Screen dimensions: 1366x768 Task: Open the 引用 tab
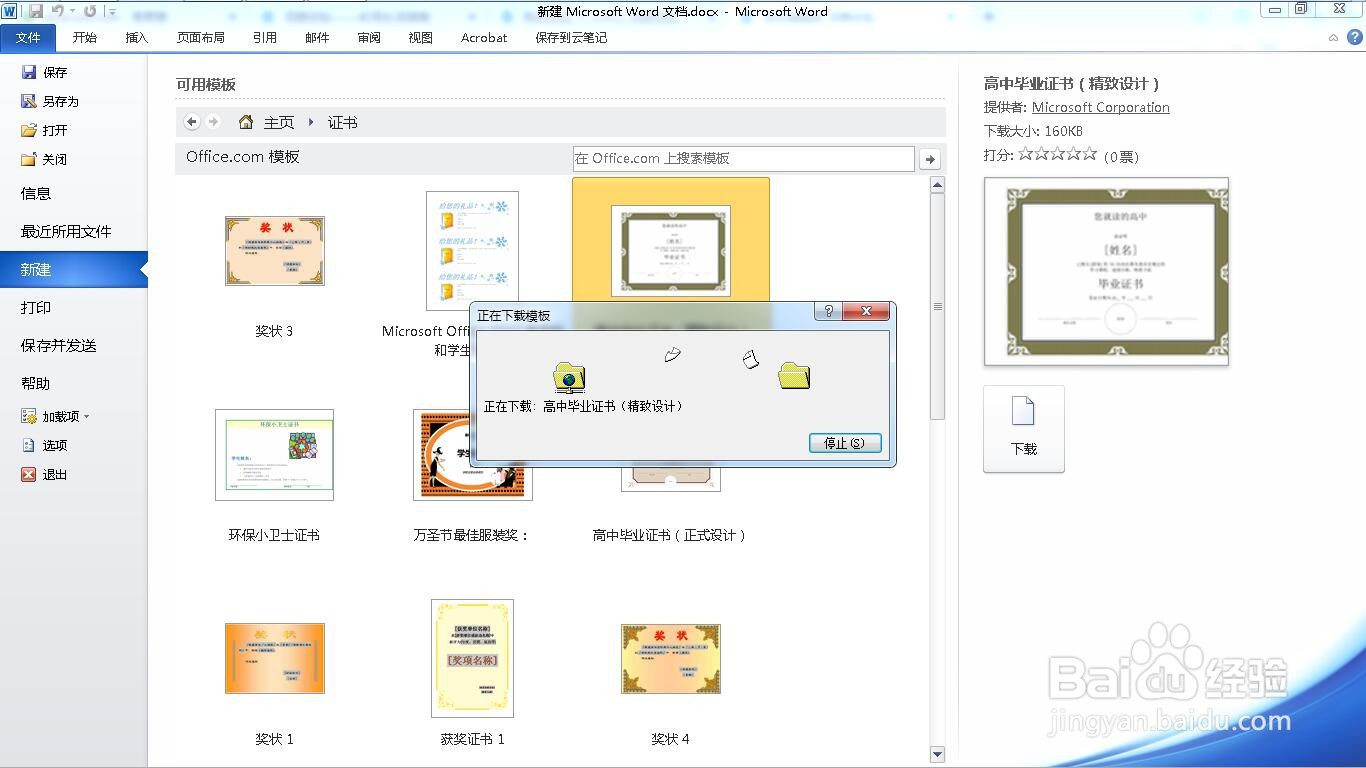click(265, 37)
